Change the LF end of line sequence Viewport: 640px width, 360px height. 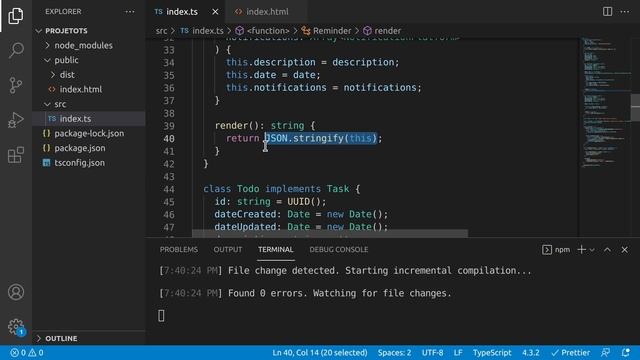pyautogui.click(x=458, y=353)
